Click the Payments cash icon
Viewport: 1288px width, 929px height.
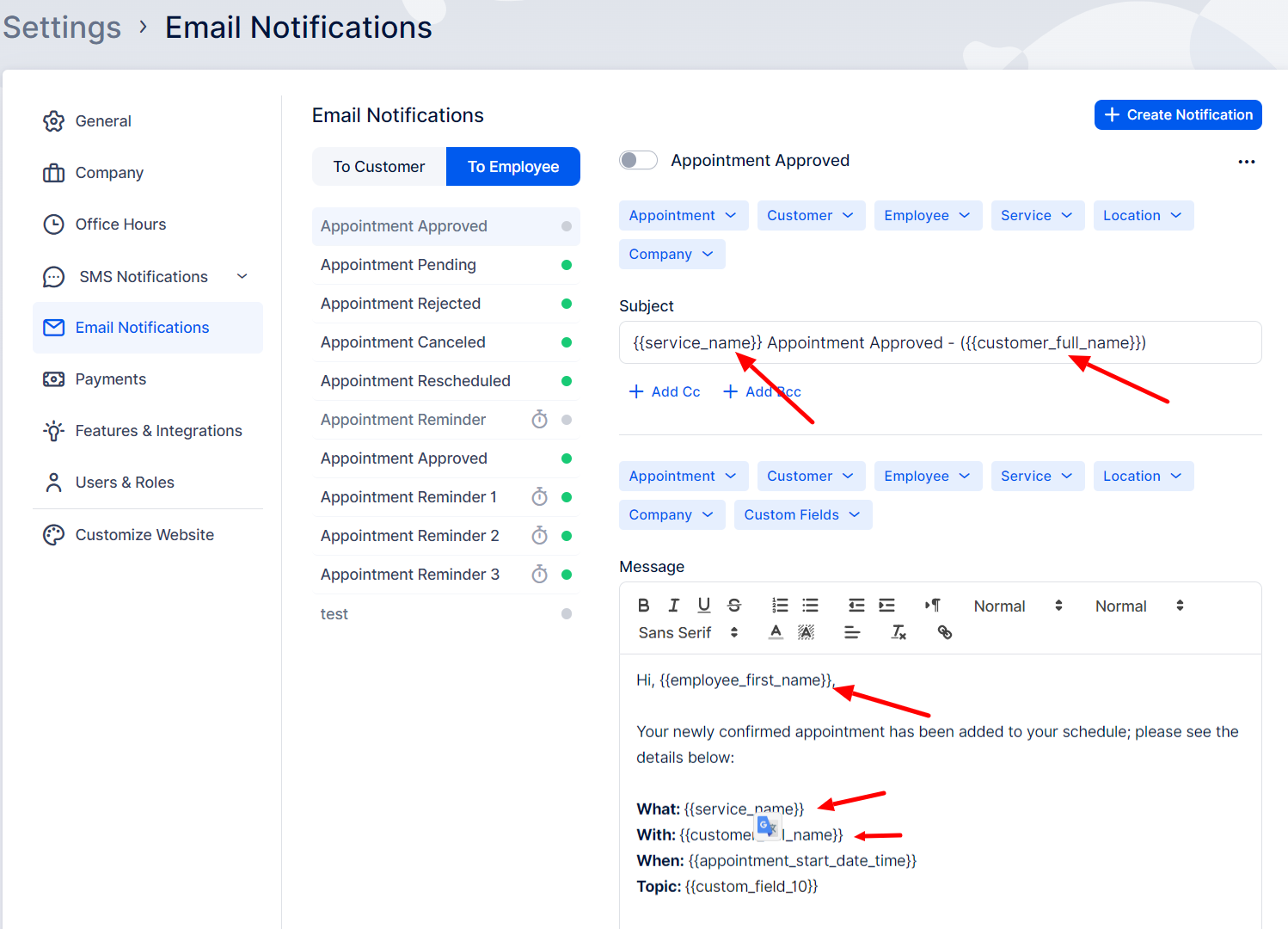(x=53, y=379)
